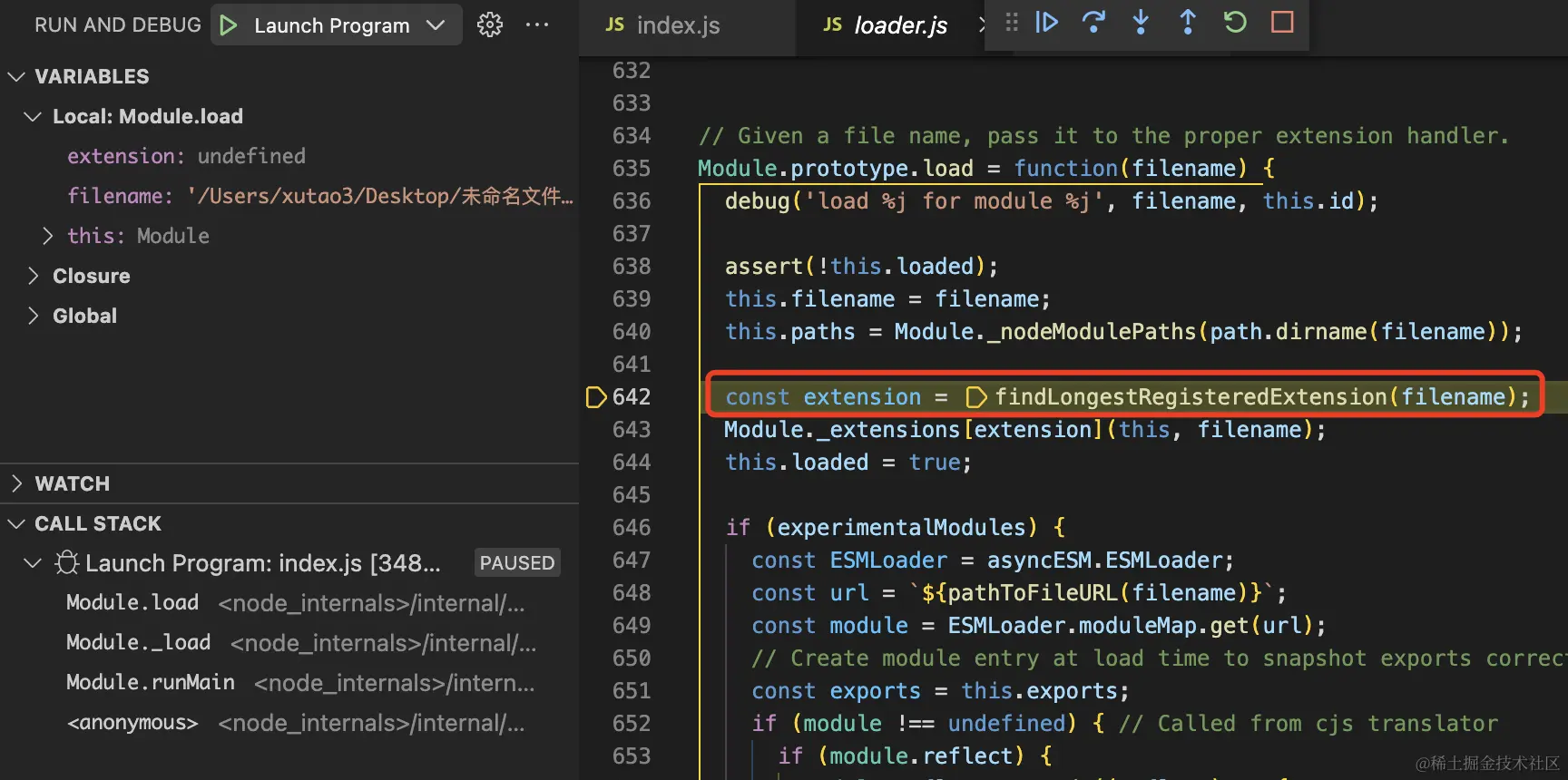Click the comment on line 634
The image size is (1568, 780).
tap(1103, 136)
